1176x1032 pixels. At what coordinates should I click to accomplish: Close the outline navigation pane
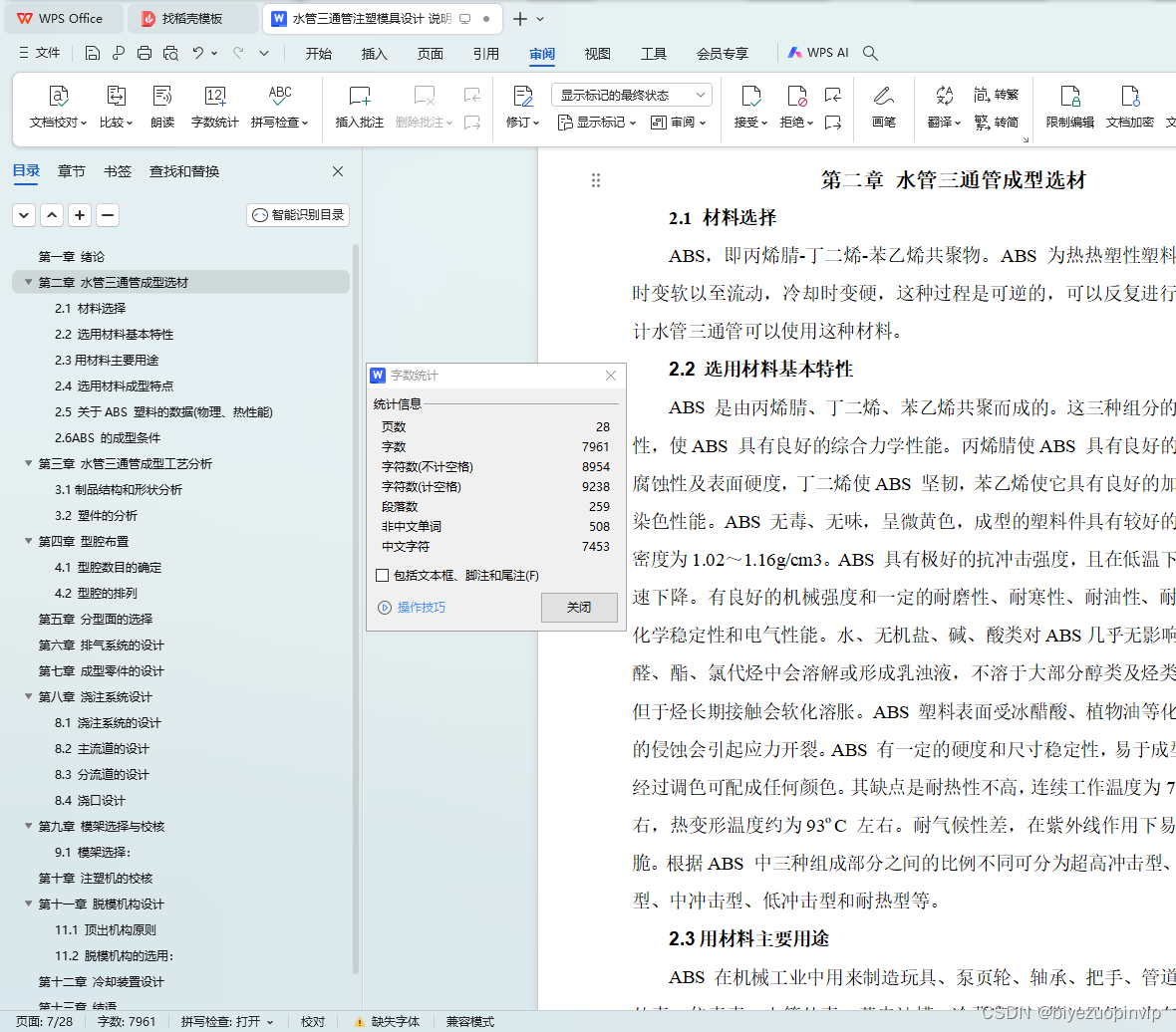(x=338, y=171)
